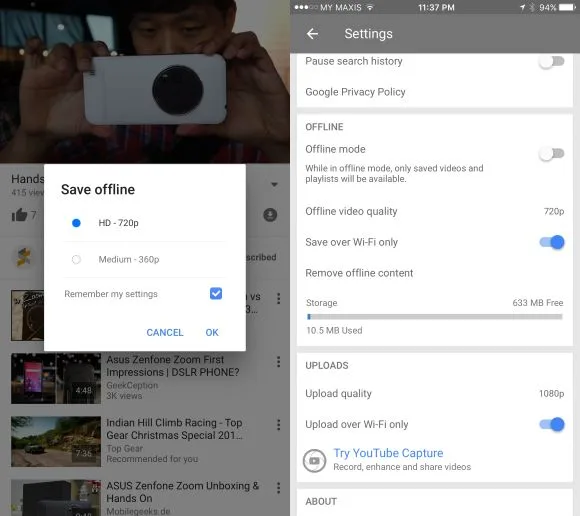The width and height of the screenshot is (580, 516).
Task: Tap the GeekCeption channel name
Action: click(132, 385)
